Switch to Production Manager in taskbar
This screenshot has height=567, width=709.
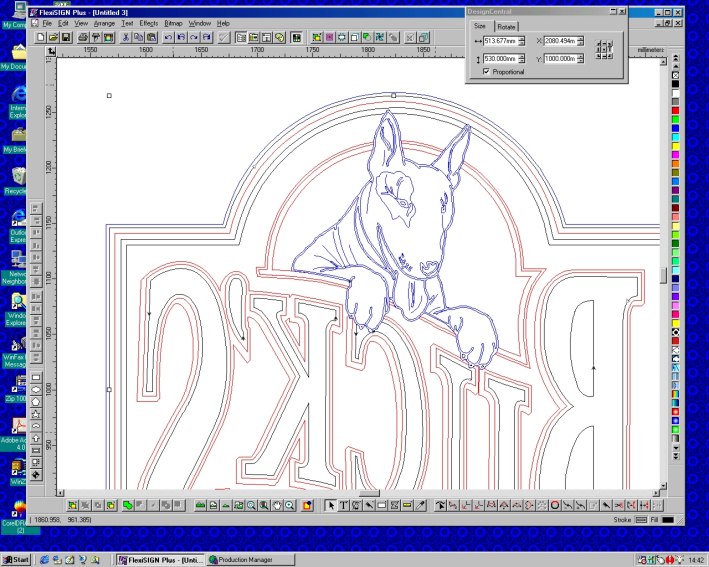click(x=244, y=559)
